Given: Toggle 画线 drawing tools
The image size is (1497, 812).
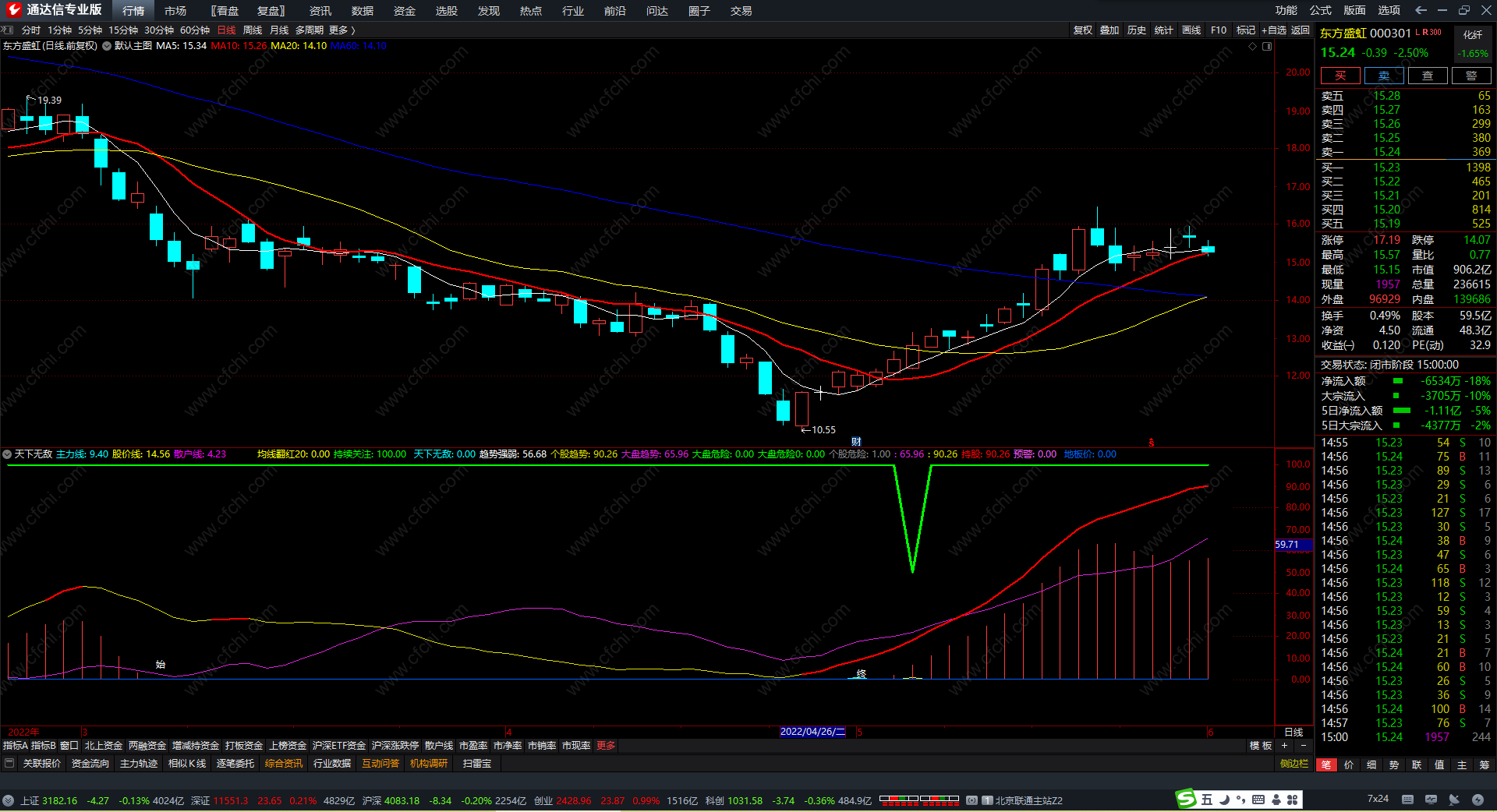Looking at the screenshot, I should pyautogui.click(x=1191, y=30).
